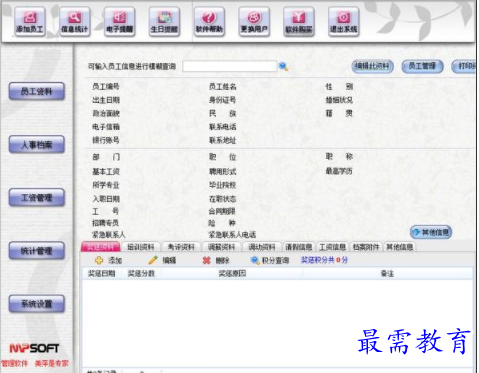Screen dimensions: 479x373
Task: Switch to the 培训资料 tab
Action: 141,247
